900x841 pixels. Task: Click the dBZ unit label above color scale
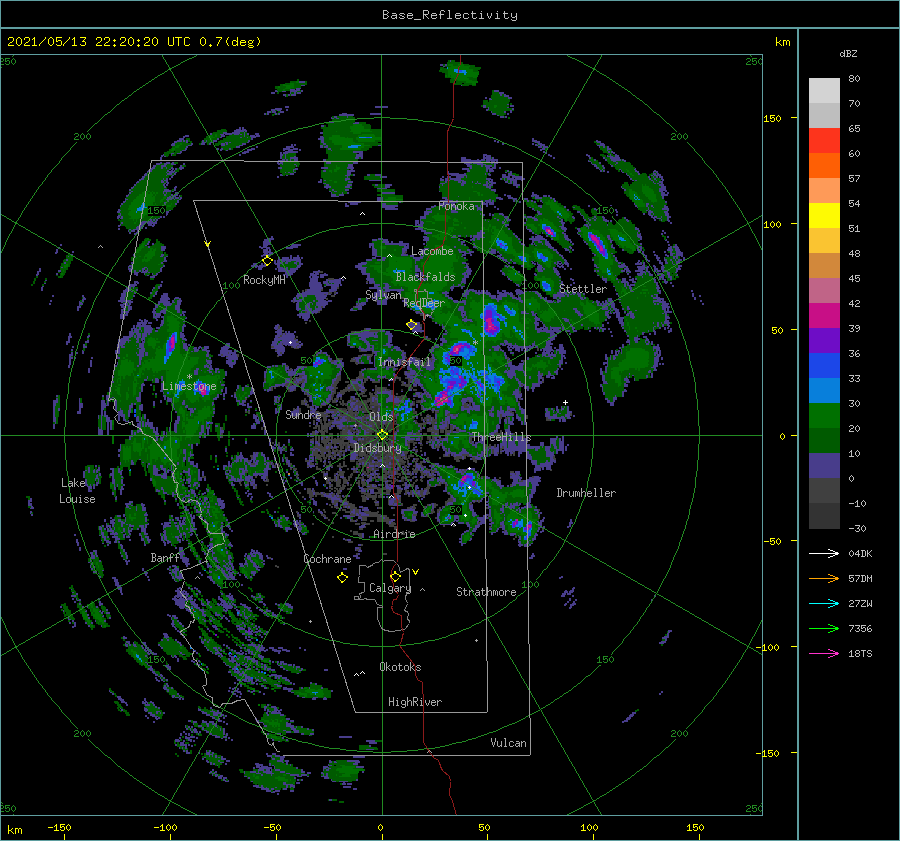pos(848,54)
